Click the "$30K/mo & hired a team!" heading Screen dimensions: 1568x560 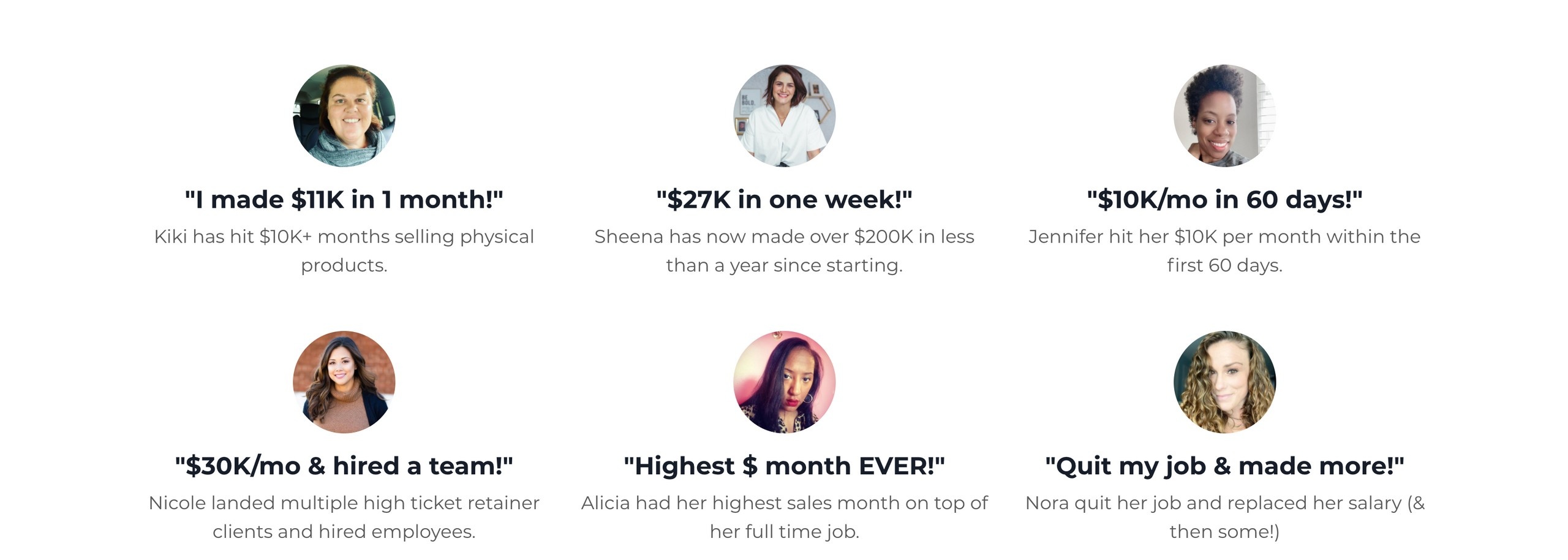pyautogui.click(x=344, y=466)
